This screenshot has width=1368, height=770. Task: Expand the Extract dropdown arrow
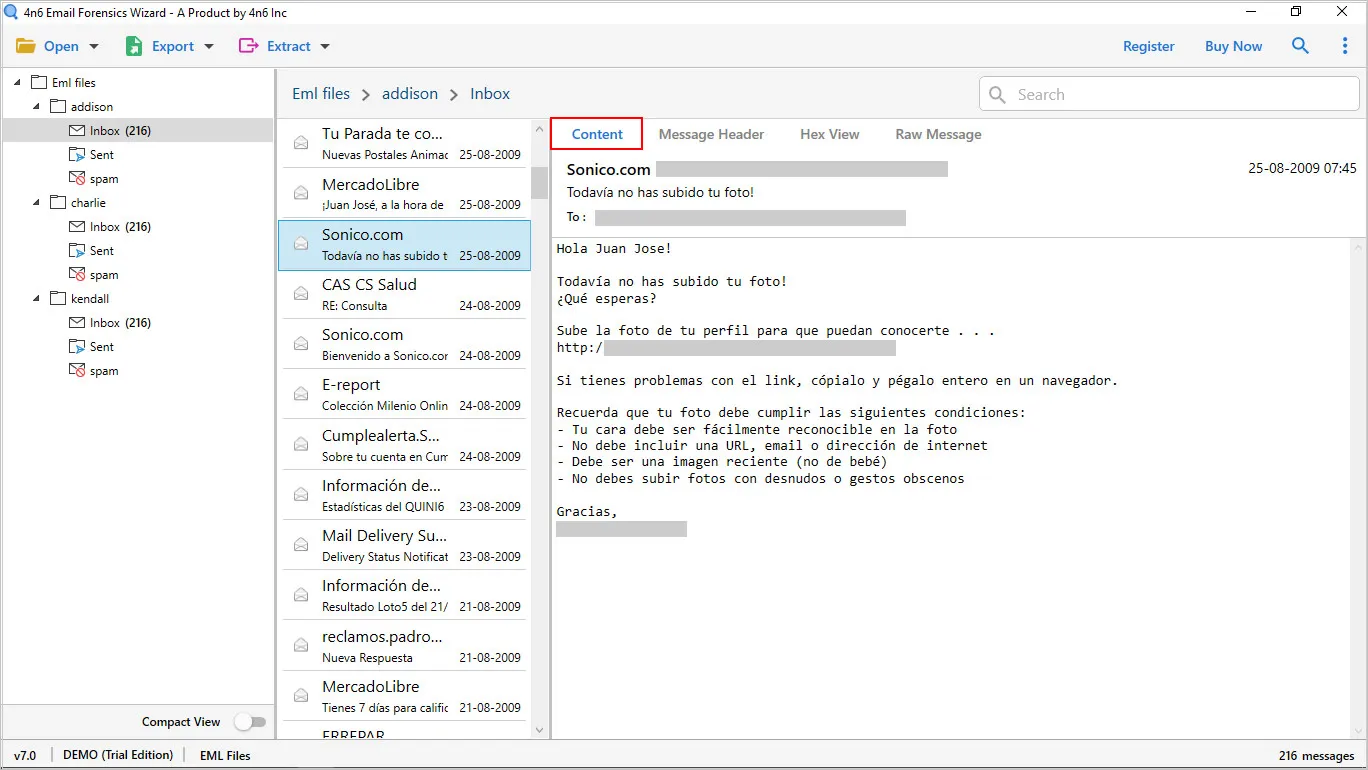click(x=325, y=47)
